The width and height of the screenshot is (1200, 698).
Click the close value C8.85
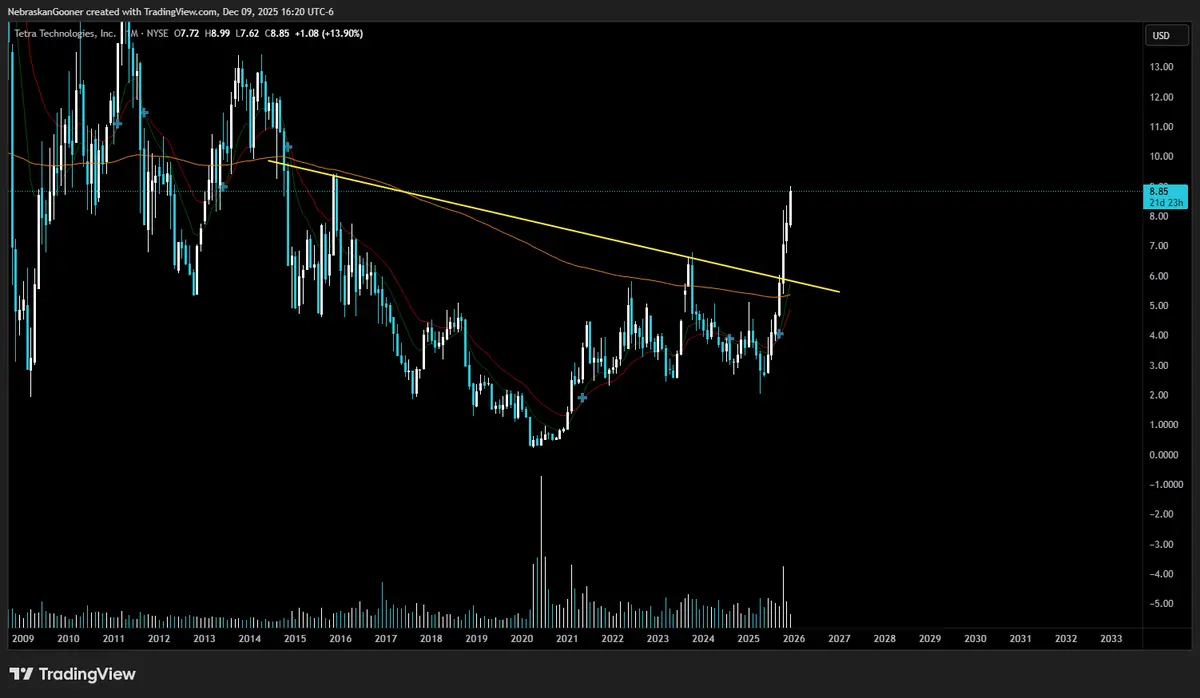pyautogui.click(x=278, y=33)
